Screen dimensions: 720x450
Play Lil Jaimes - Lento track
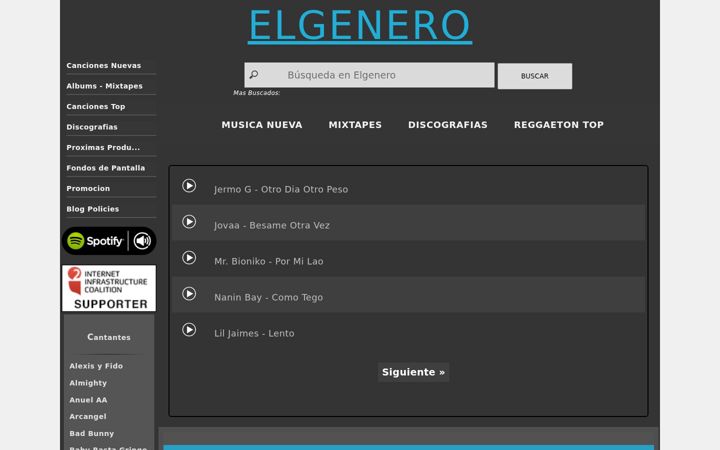[x=189, y=330]
